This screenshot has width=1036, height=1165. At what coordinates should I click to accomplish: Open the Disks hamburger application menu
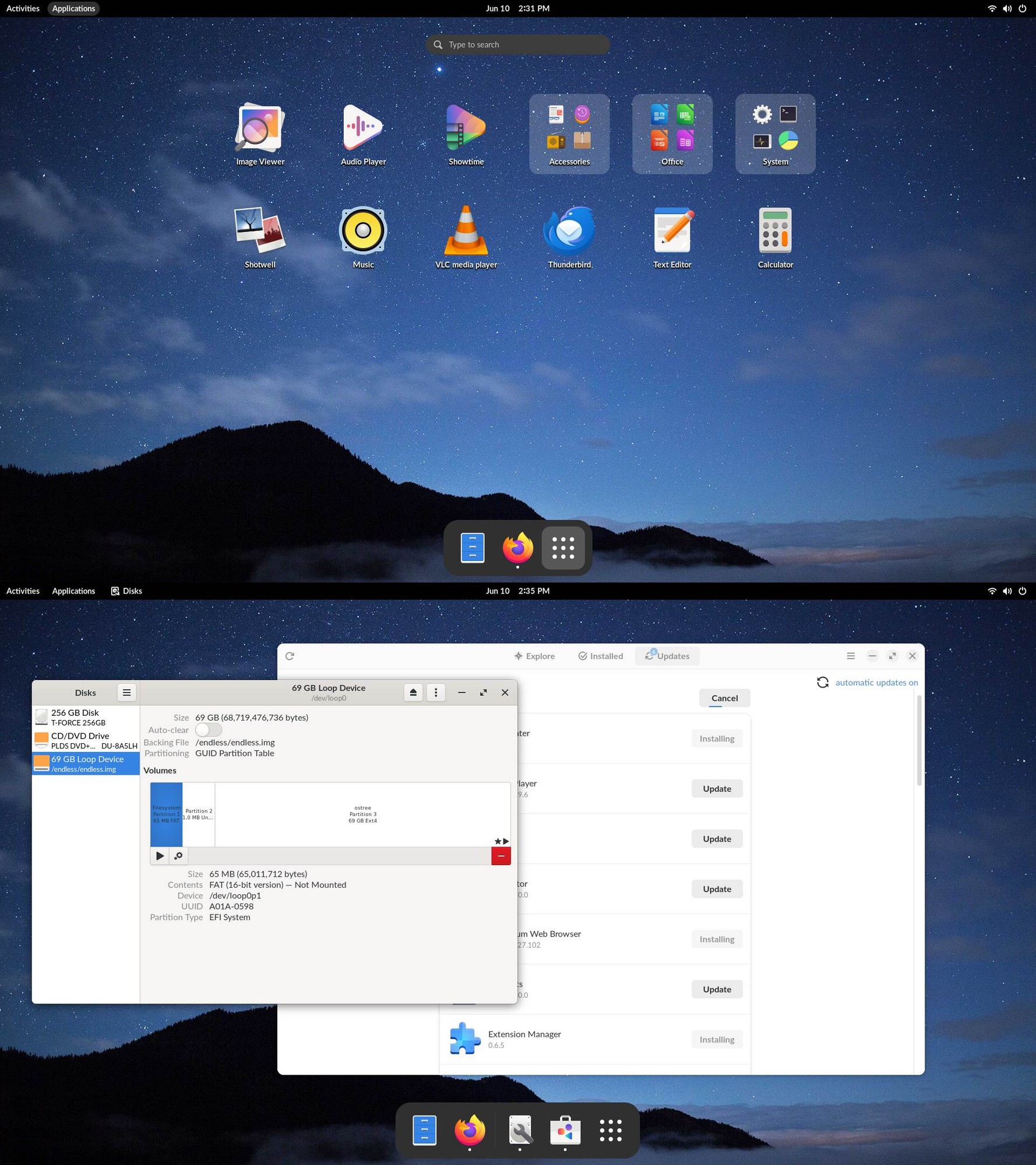[x=126, y=692]
